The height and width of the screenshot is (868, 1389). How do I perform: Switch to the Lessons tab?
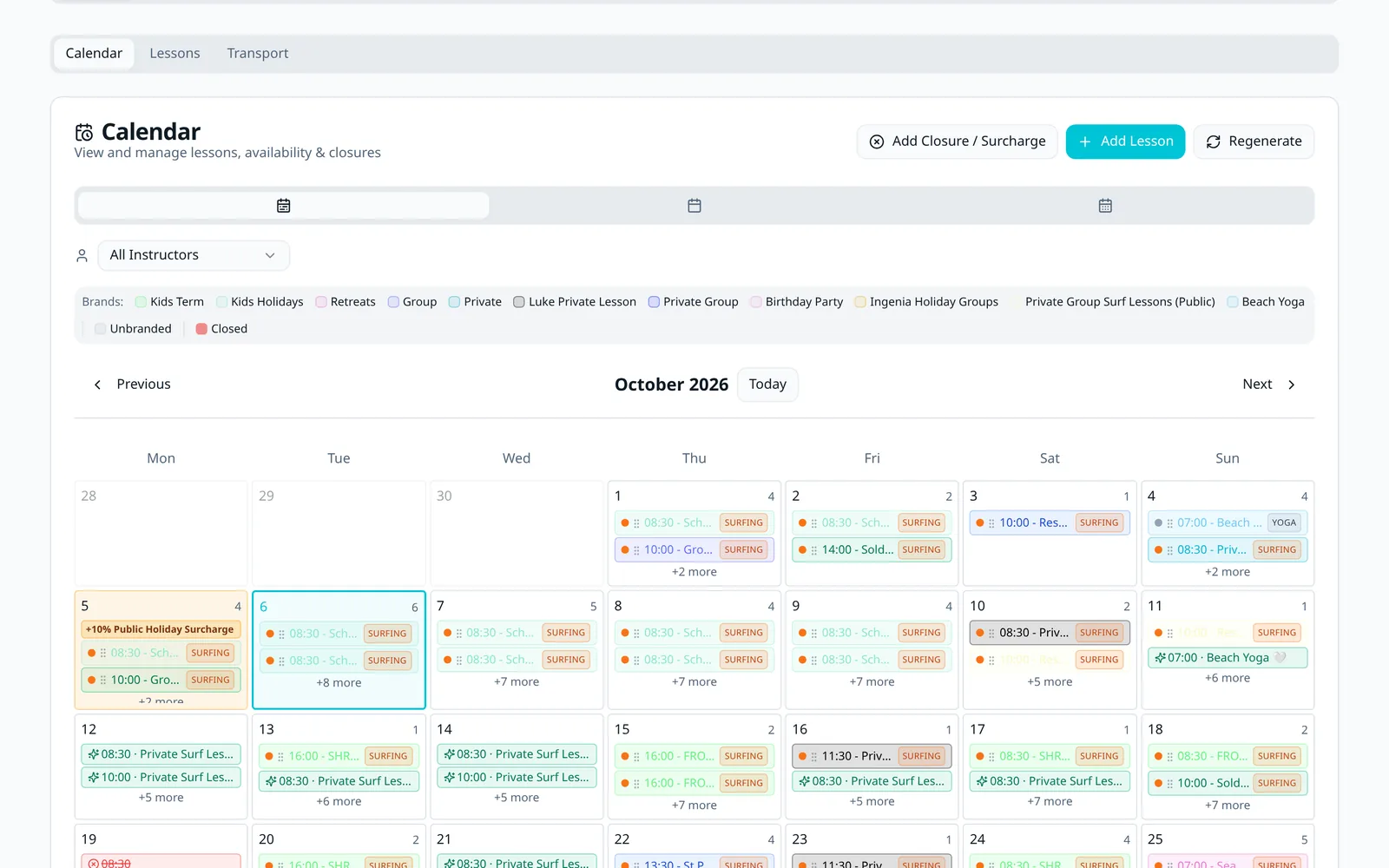click(x=174, y=53)
